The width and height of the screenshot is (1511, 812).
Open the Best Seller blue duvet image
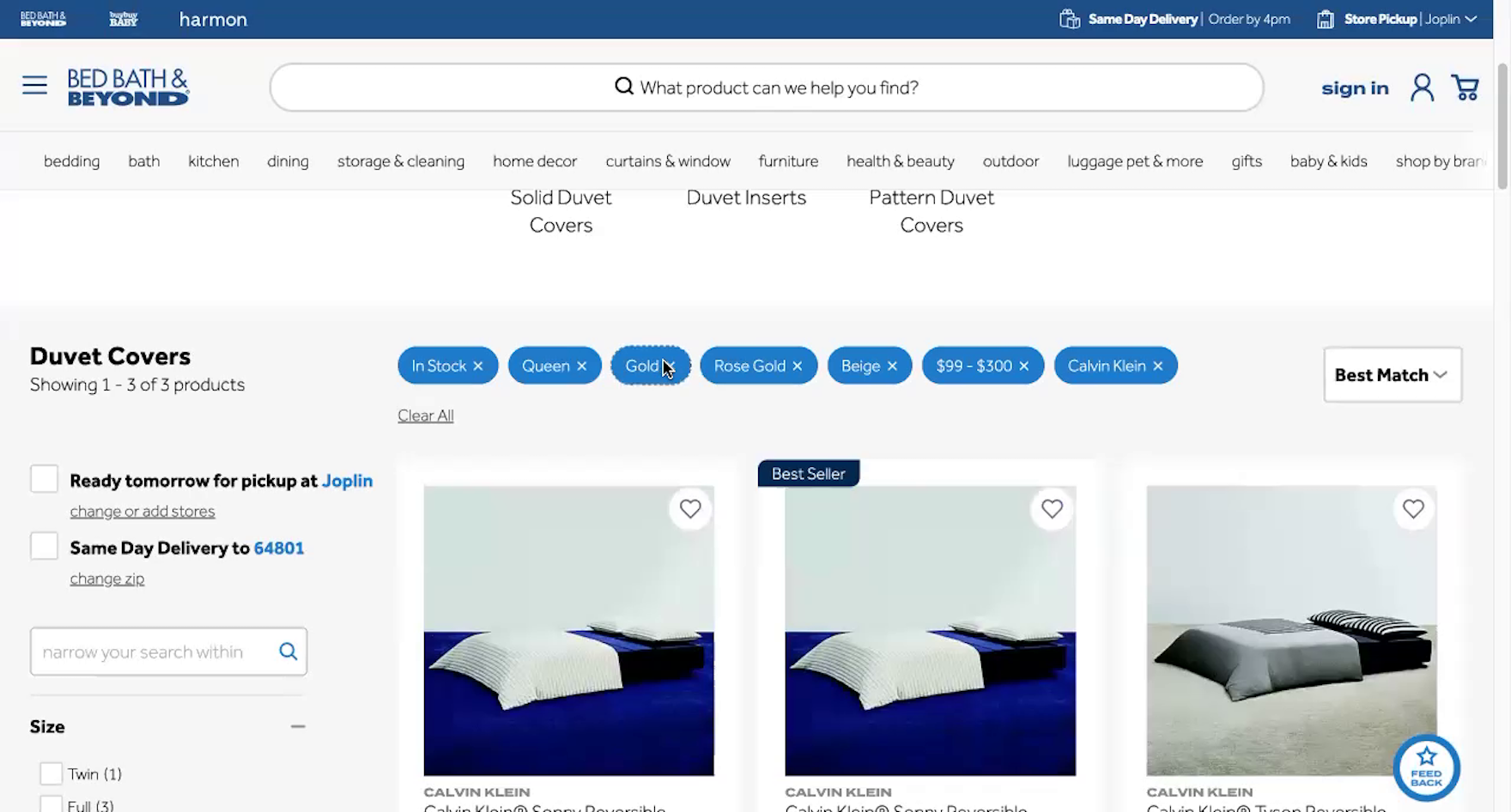coord(930,631)
